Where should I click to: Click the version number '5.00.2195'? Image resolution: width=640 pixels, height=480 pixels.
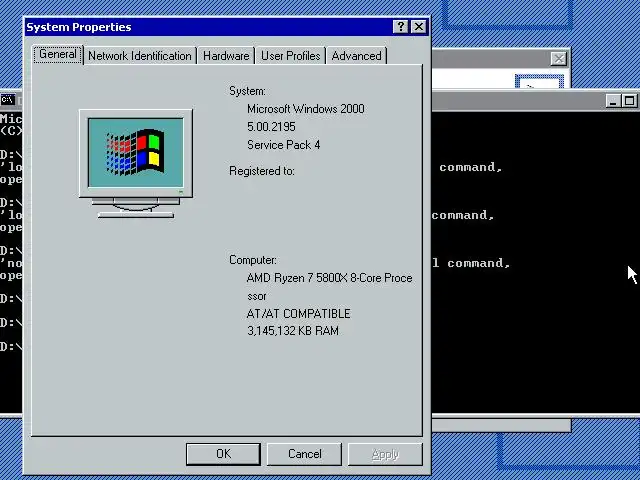coord(271,127)
